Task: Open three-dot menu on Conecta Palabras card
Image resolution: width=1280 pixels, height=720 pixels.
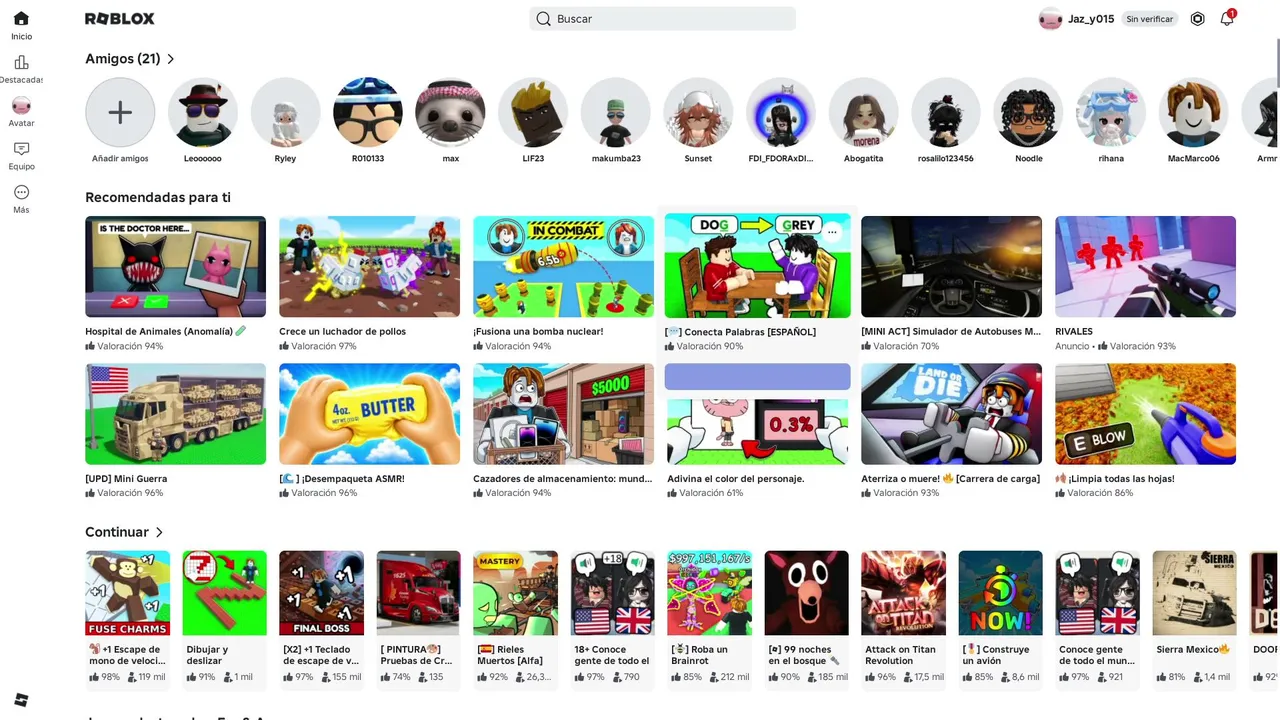Action: click(832, 231)
